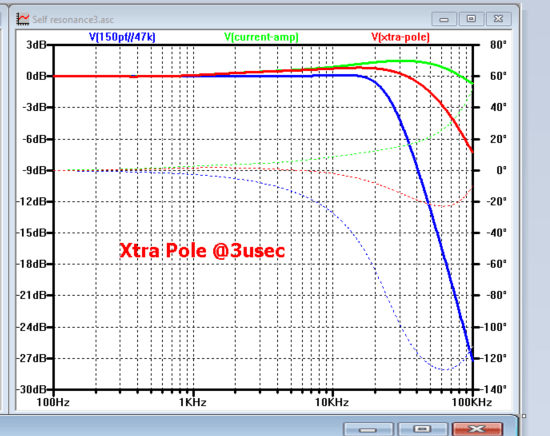
Task: Click the -24dB magnitude axis label
Action: click(32, 327)
